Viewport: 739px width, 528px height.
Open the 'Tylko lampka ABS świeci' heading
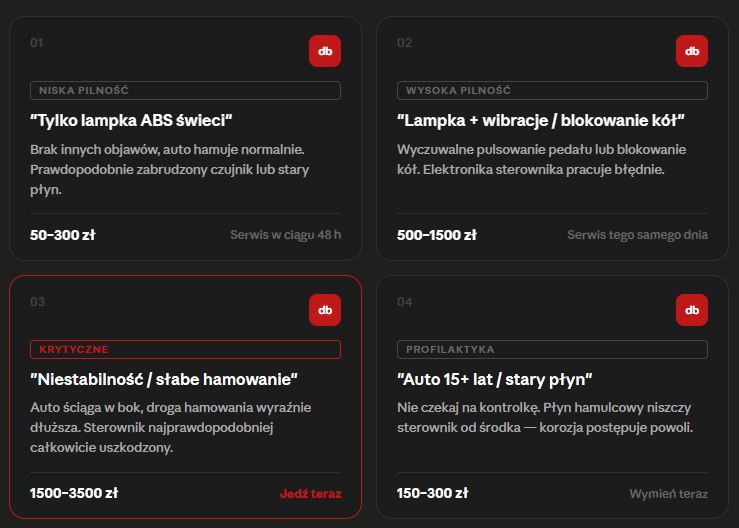coord(132,120)
